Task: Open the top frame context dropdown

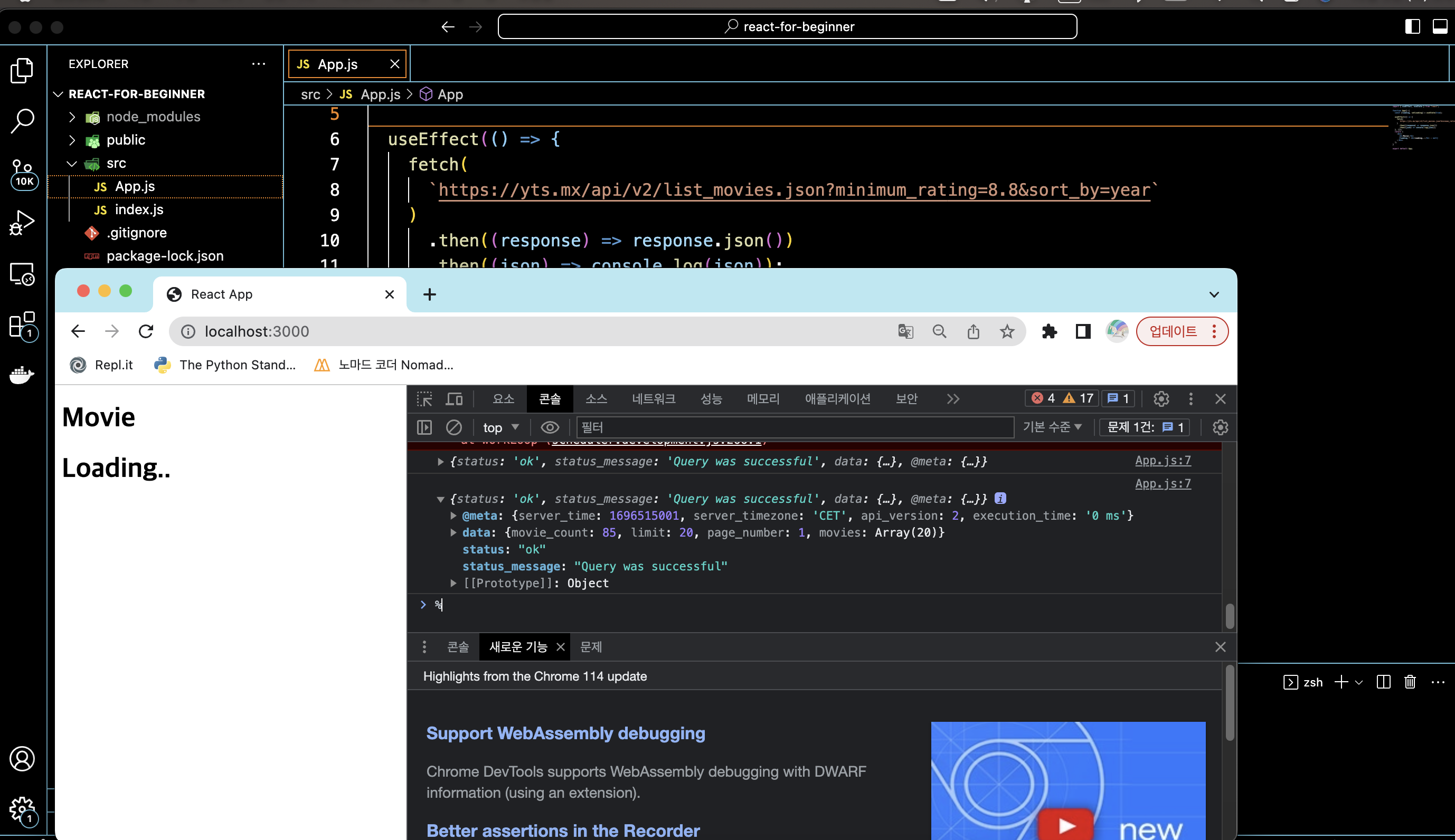Action: pos(500,427)
